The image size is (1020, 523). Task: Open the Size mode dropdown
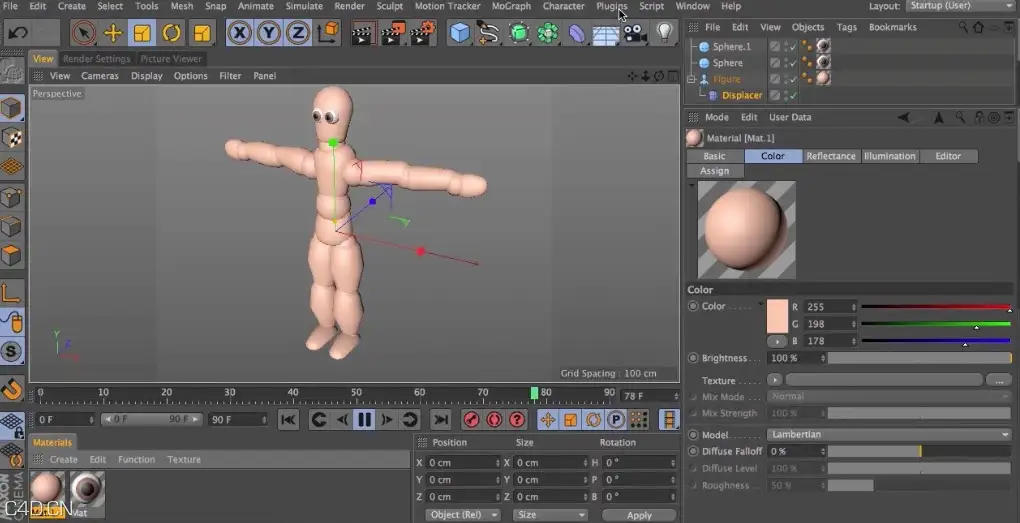tap(550, 515)
